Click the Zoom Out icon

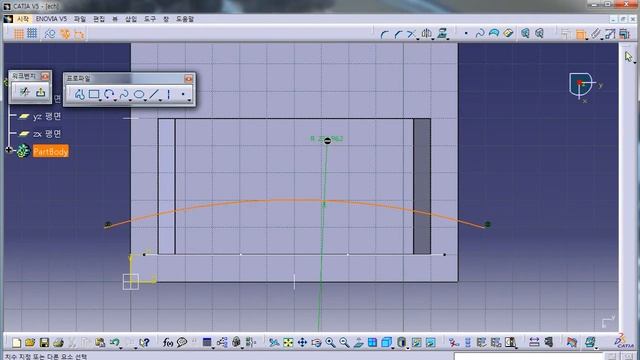point(344,342)
